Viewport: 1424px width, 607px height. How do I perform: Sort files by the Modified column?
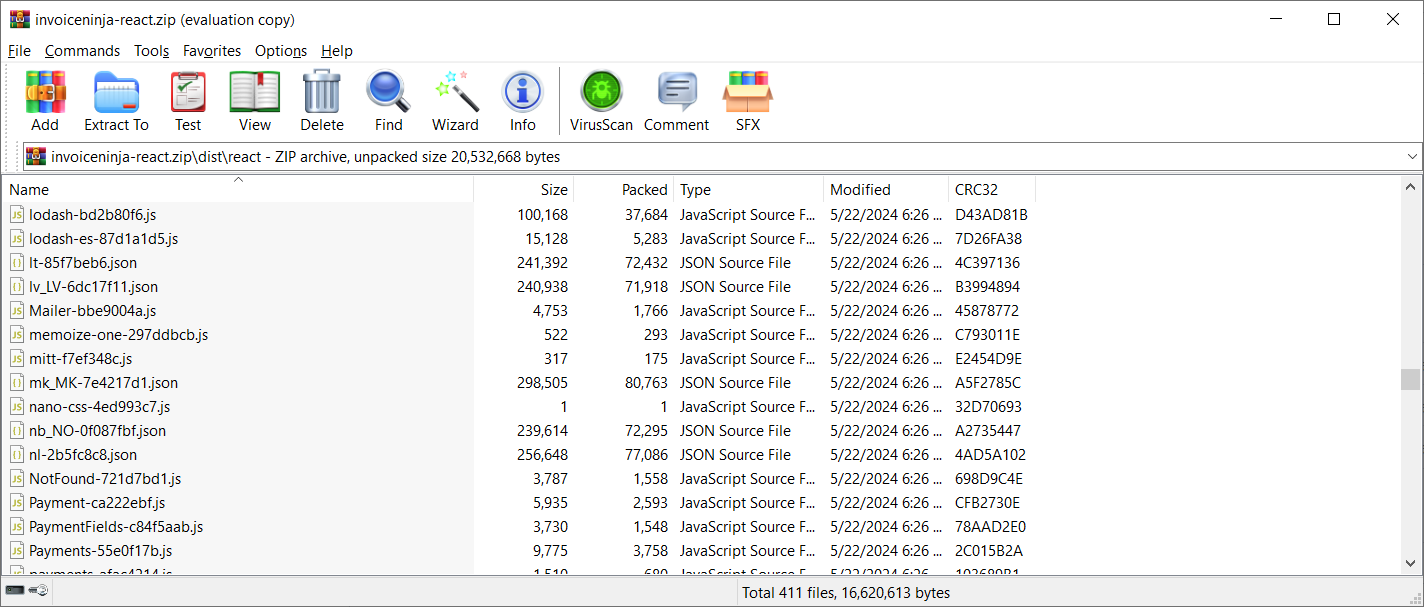pyautogui.click(x=887, y=189)
